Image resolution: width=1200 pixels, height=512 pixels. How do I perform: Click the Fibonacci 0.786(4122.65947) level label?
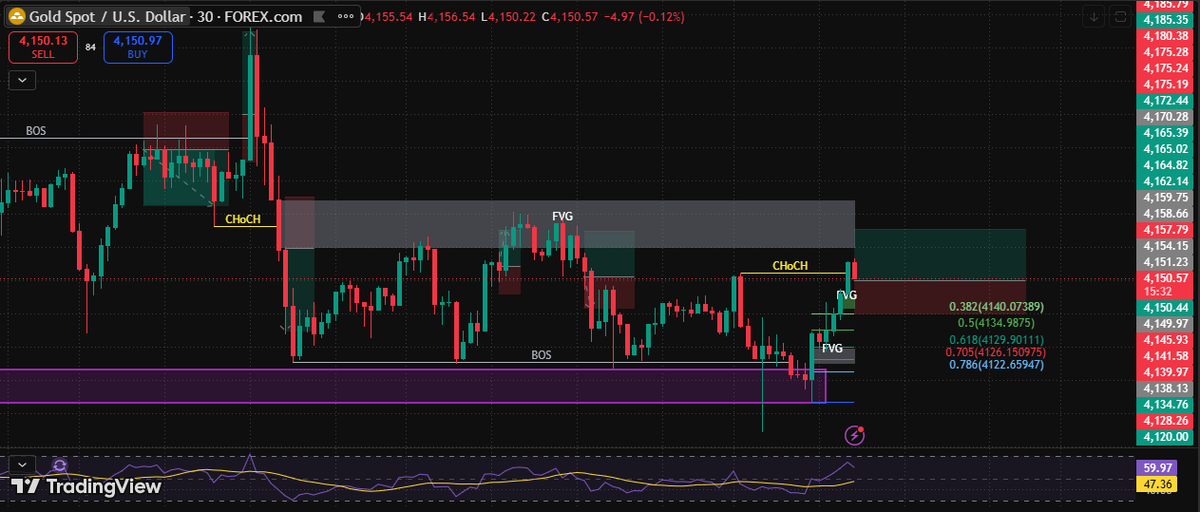click(x=996, y=364)
